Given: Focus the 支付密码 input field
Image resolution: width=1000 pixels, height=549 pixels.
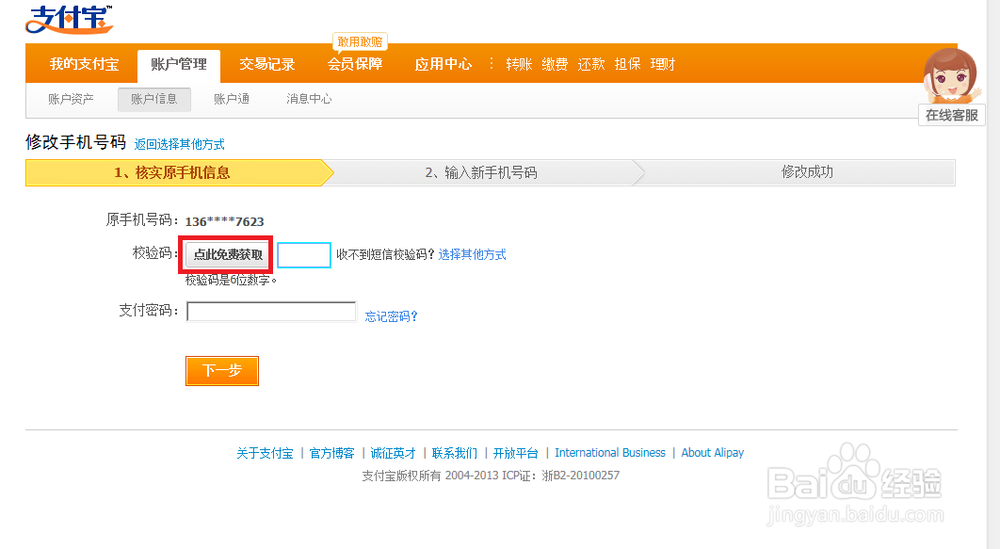Looking at the screenshot, I should pyautogui.click(x=271, y=311).
